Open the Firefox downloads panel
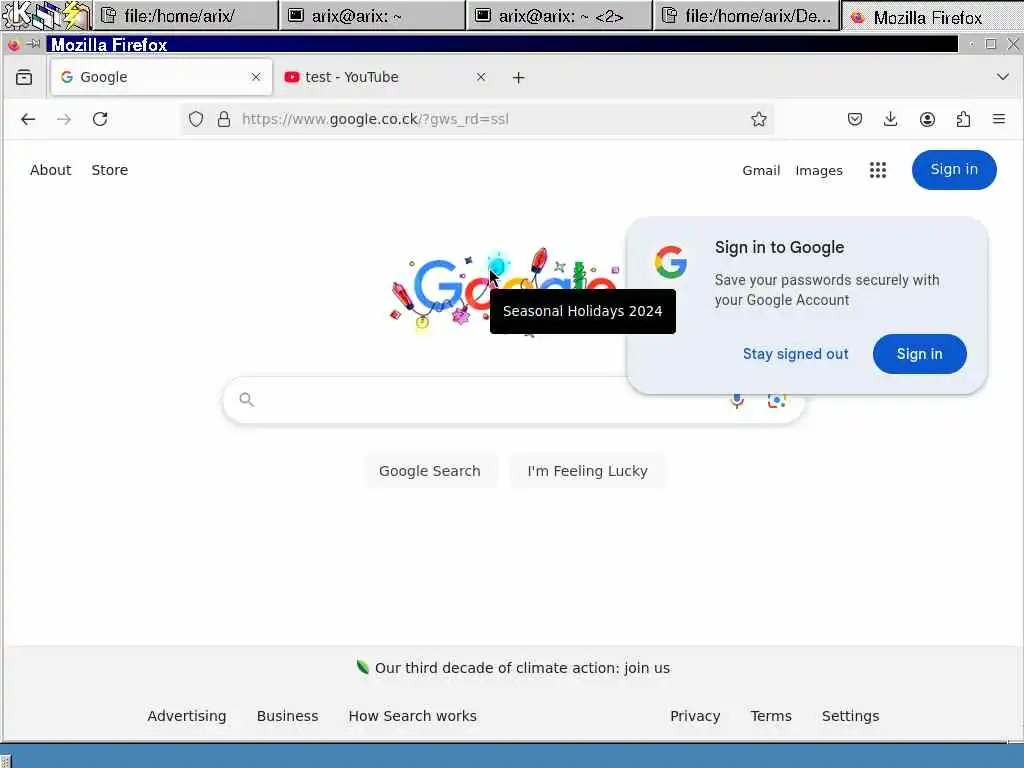 [890, 120]
